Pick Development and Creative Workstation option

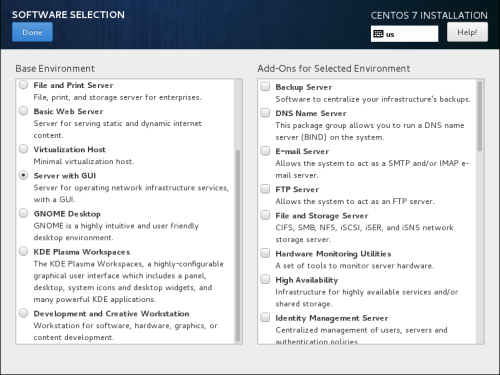point(23,313)
